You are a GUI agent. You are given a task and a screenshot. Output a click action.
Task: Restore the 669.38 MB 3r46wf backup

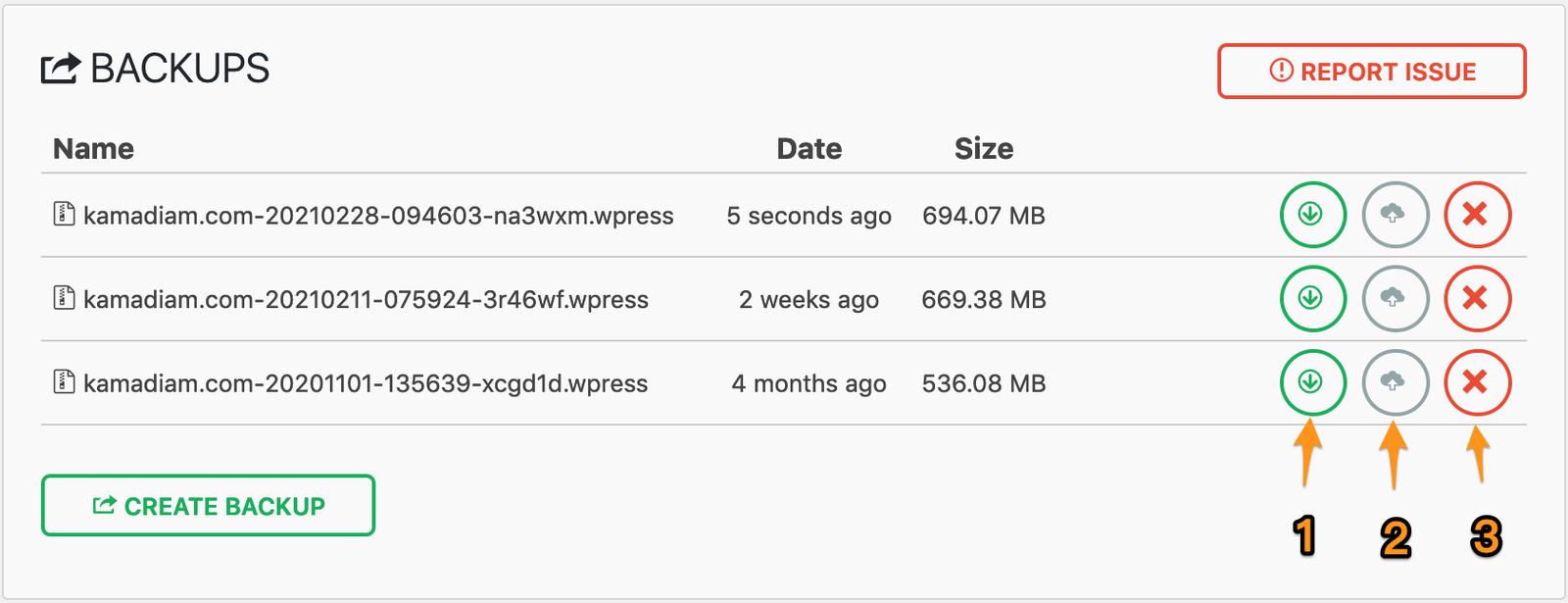pos(1394,298)
